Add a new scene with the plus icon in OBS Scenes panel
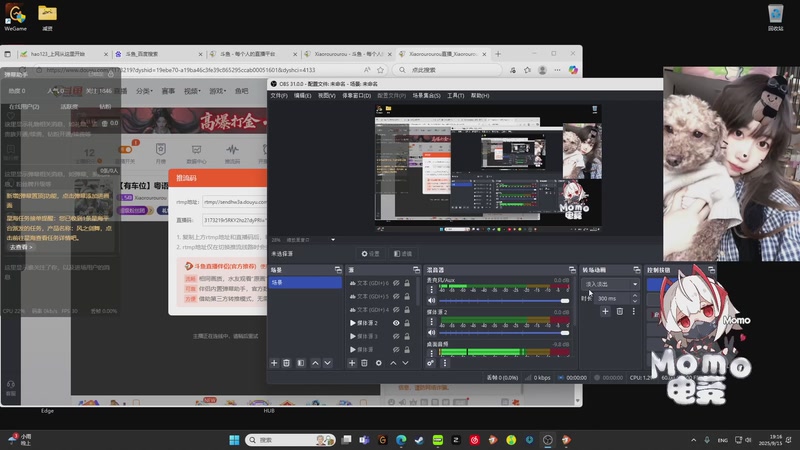This screenshot has height=450, width=800. tap(274, 363)
